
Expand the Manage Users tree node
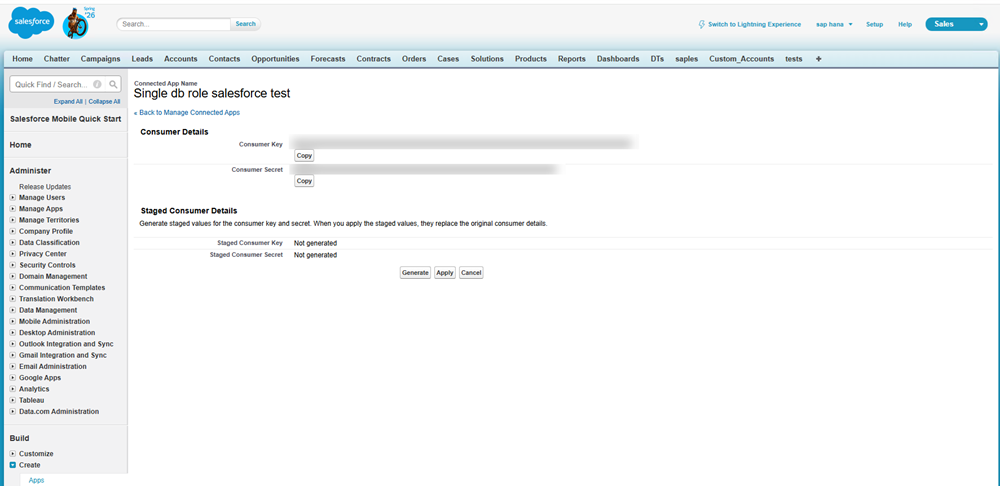13,198
